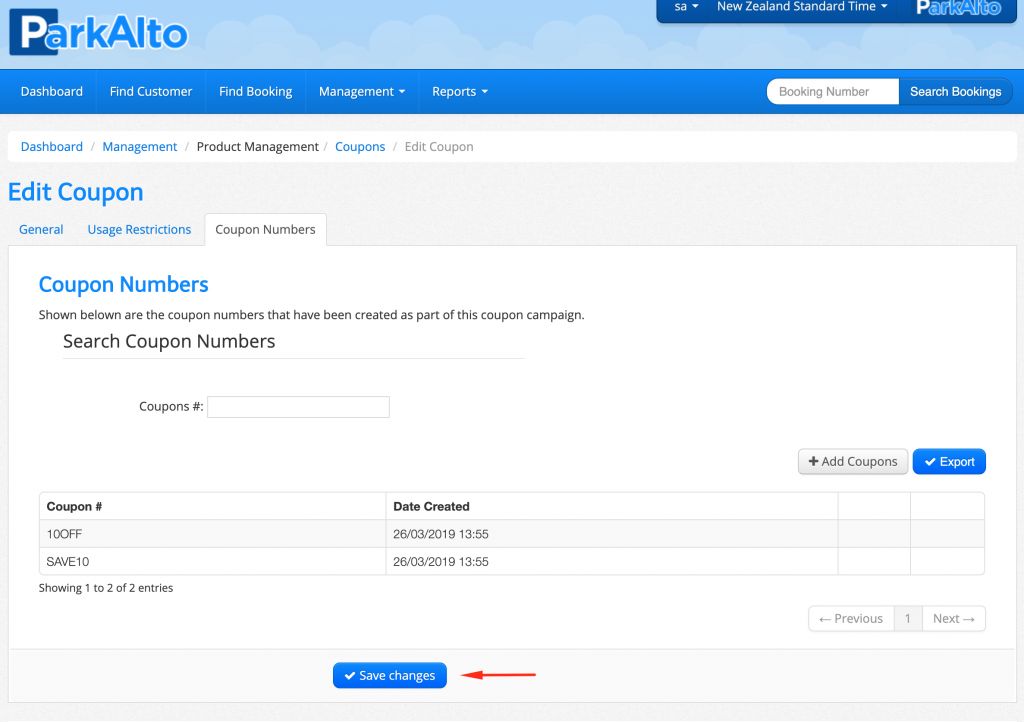
Task: Expand the Reports dropdown menu
Action: 459,91
